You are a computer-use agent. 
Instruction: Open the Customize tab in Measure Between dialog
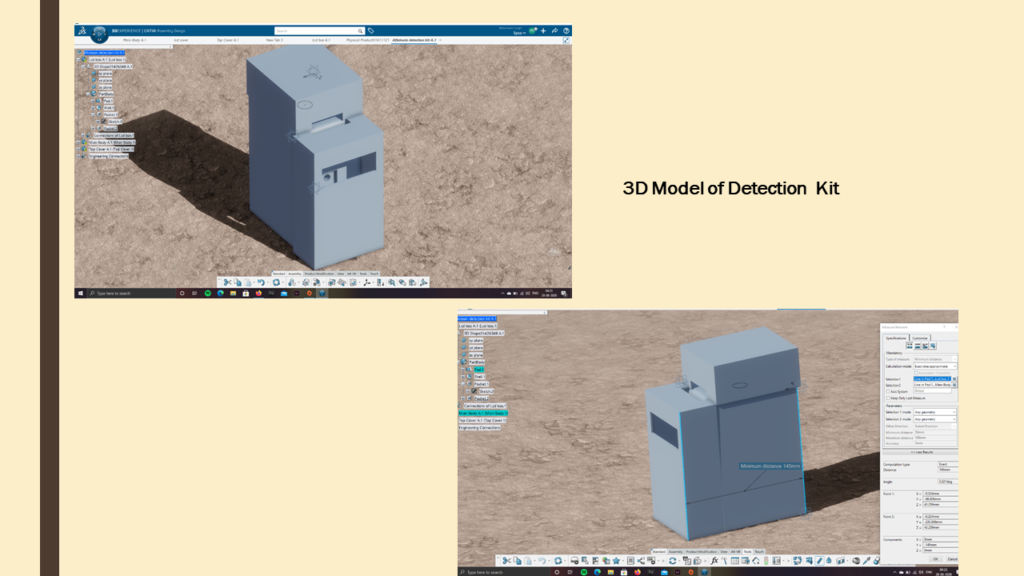click(x=920, y=338)
